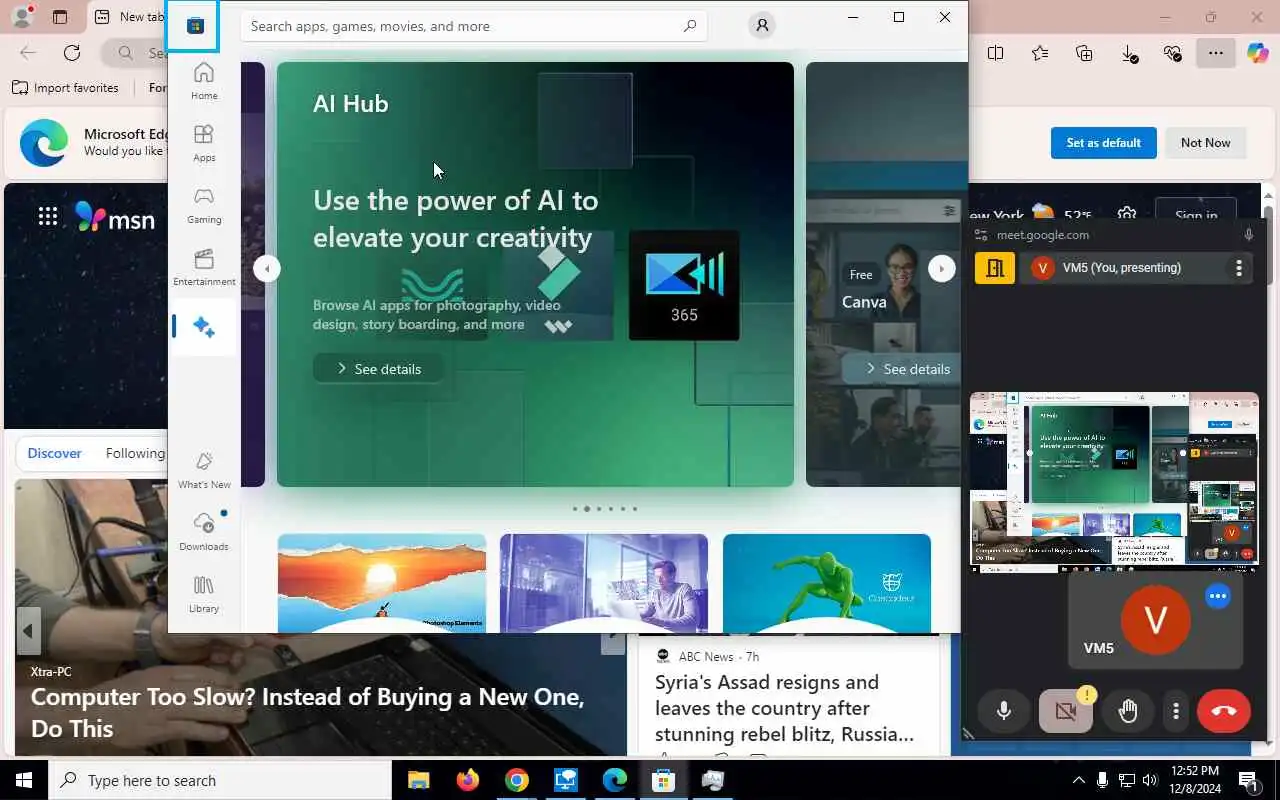1280x800 pixels.
Task: Click See details on AI Hub banner
Action: [x=378, y=369]
